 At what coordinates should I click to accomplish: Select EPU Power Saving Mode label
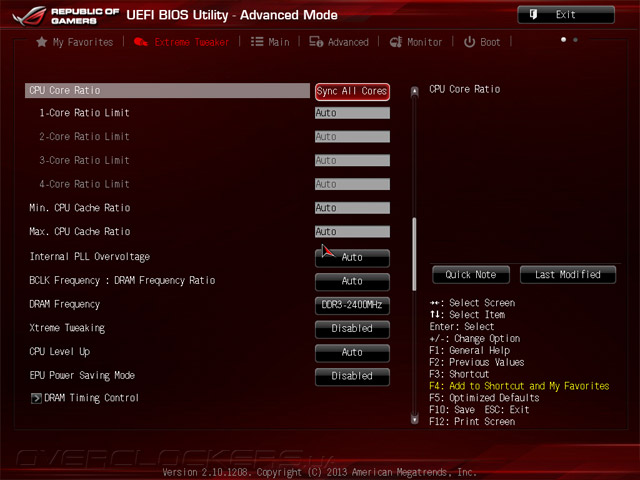pyautogui.click(x=82, y=375)
